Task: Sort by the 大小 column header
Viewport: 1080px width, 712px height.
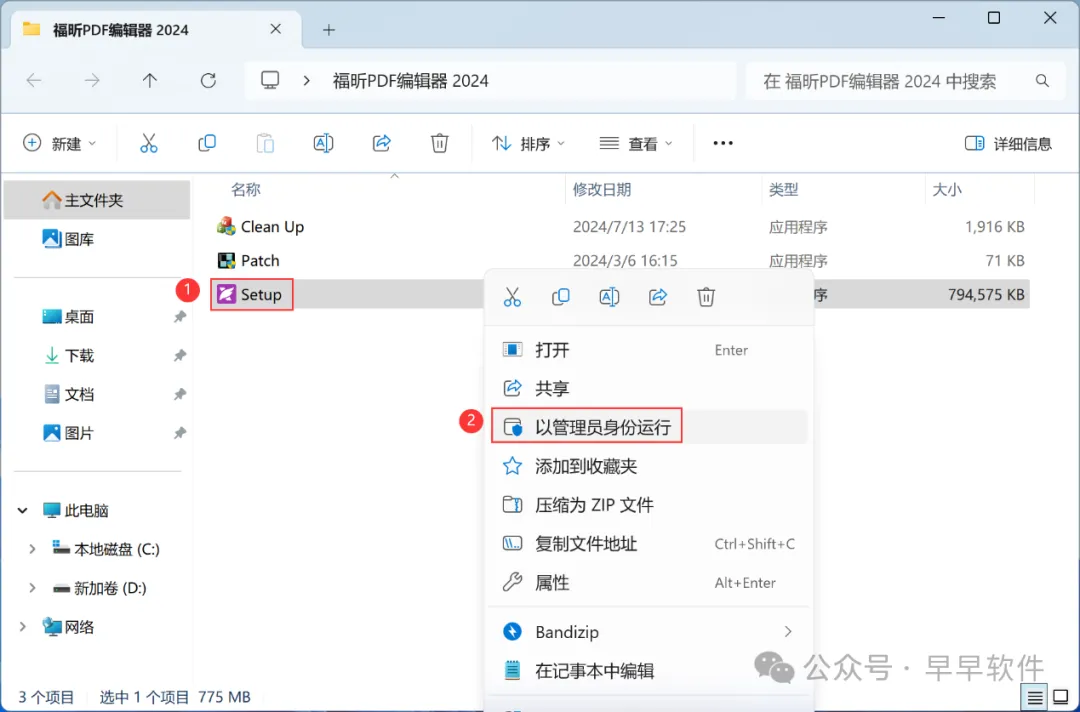Action: click(946, 189)
